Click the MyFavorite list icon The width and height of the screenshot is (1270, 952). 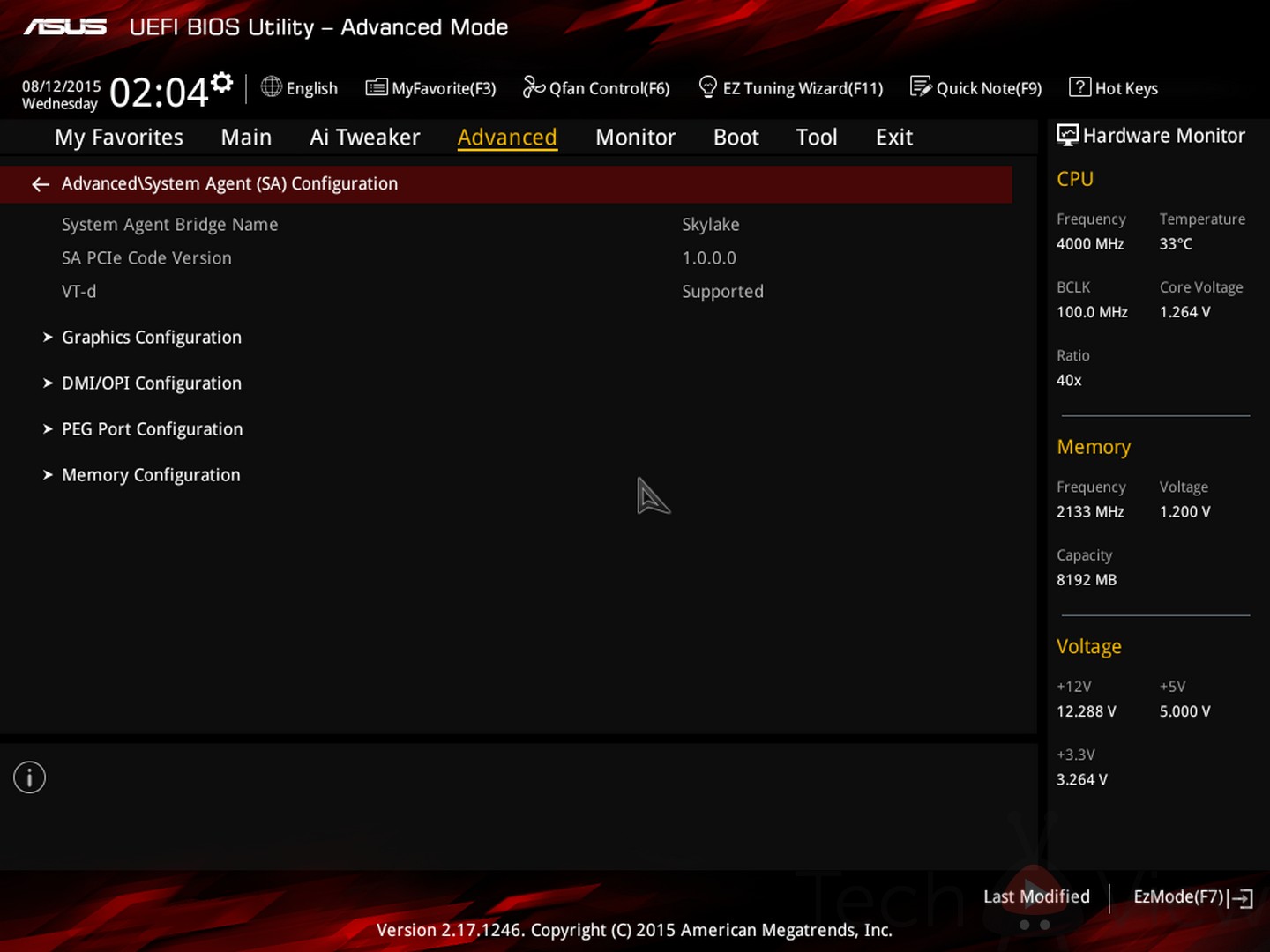[377, 87]
